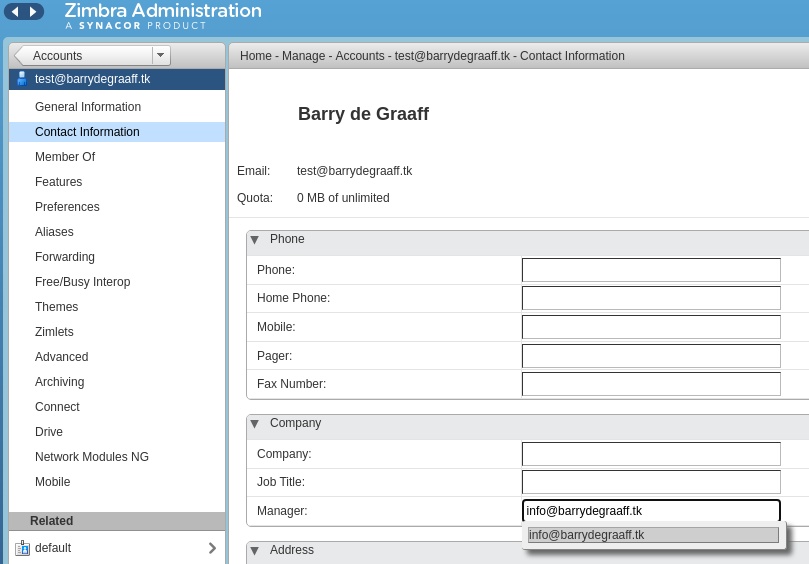Open the General Information page

pos(88,107)
